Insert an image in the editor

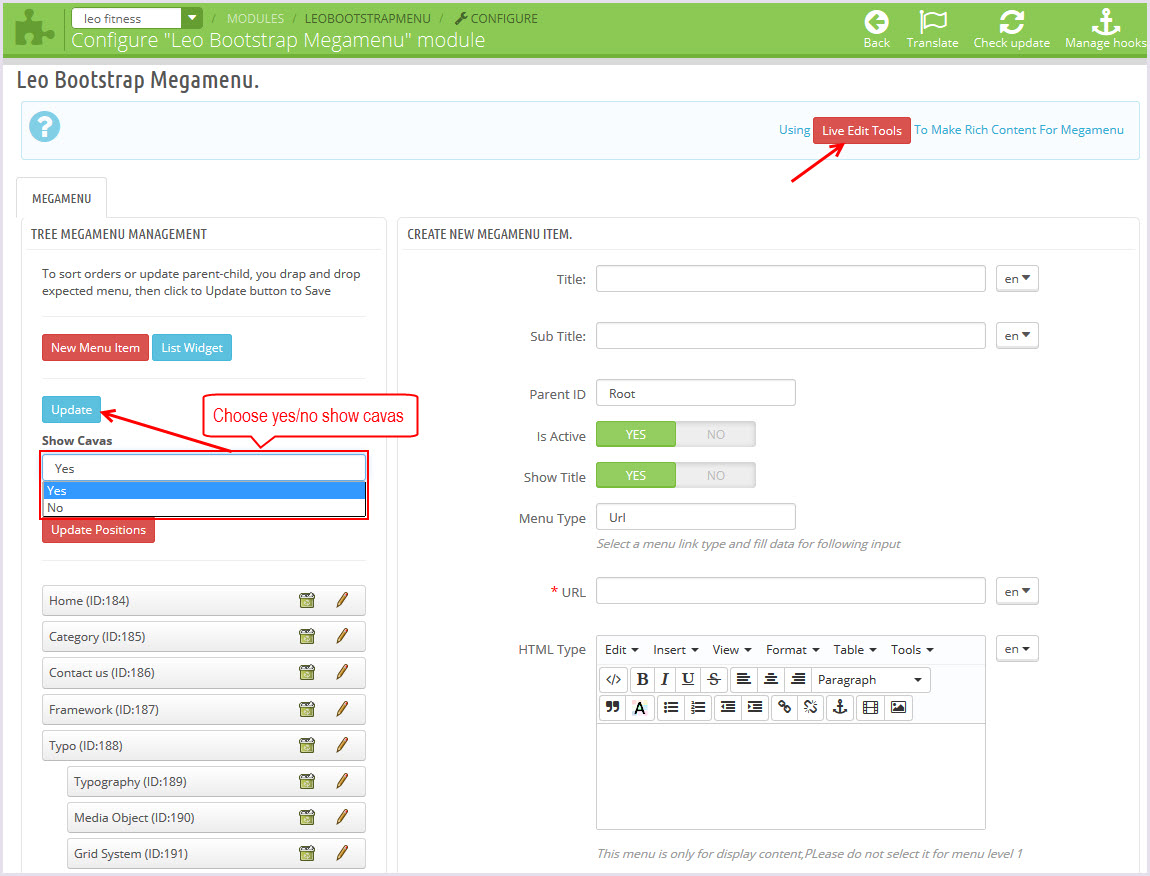(898, 707)
